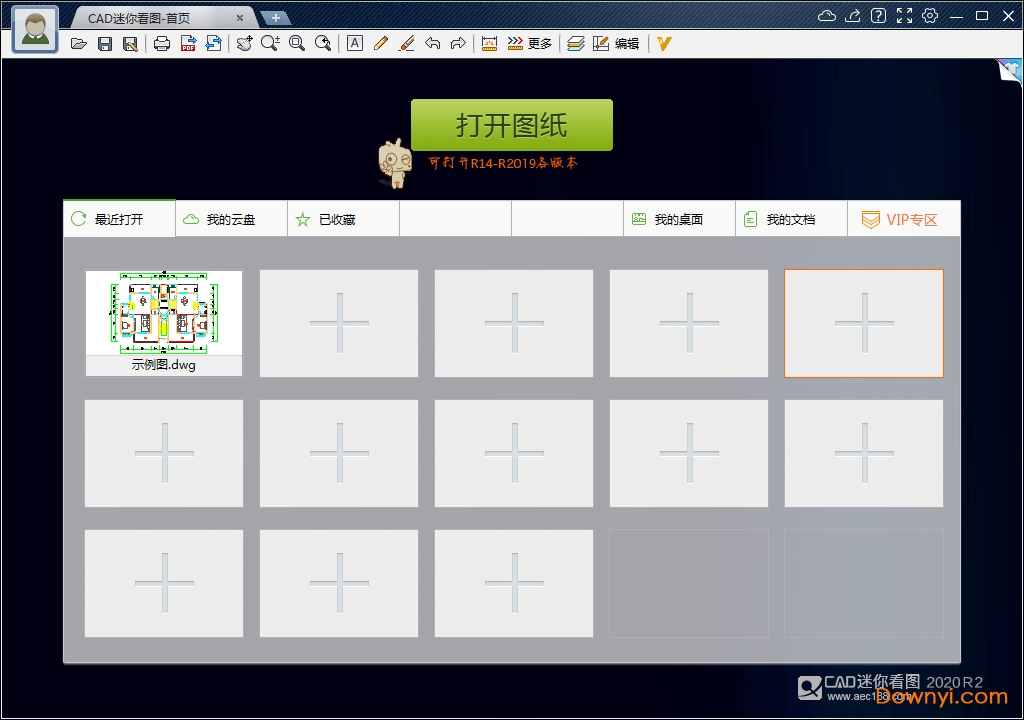The width and height of the screenshot is (1024, 720).
Task: Click the text annotation A icon
Action: pyautogui.click(x=354, y=43)
